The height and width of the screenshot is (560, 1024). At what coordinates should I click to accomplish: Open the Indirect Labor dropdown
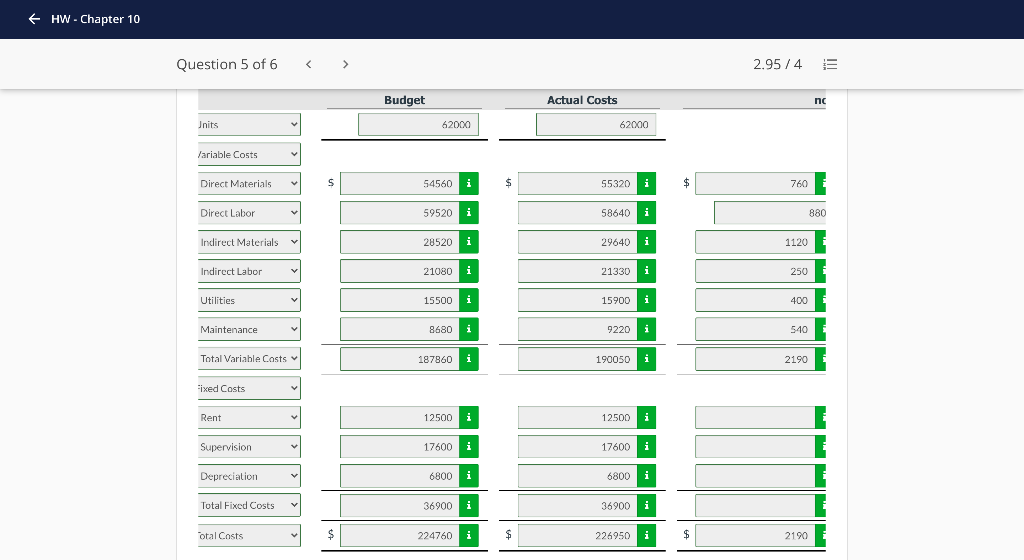[249, 271]
